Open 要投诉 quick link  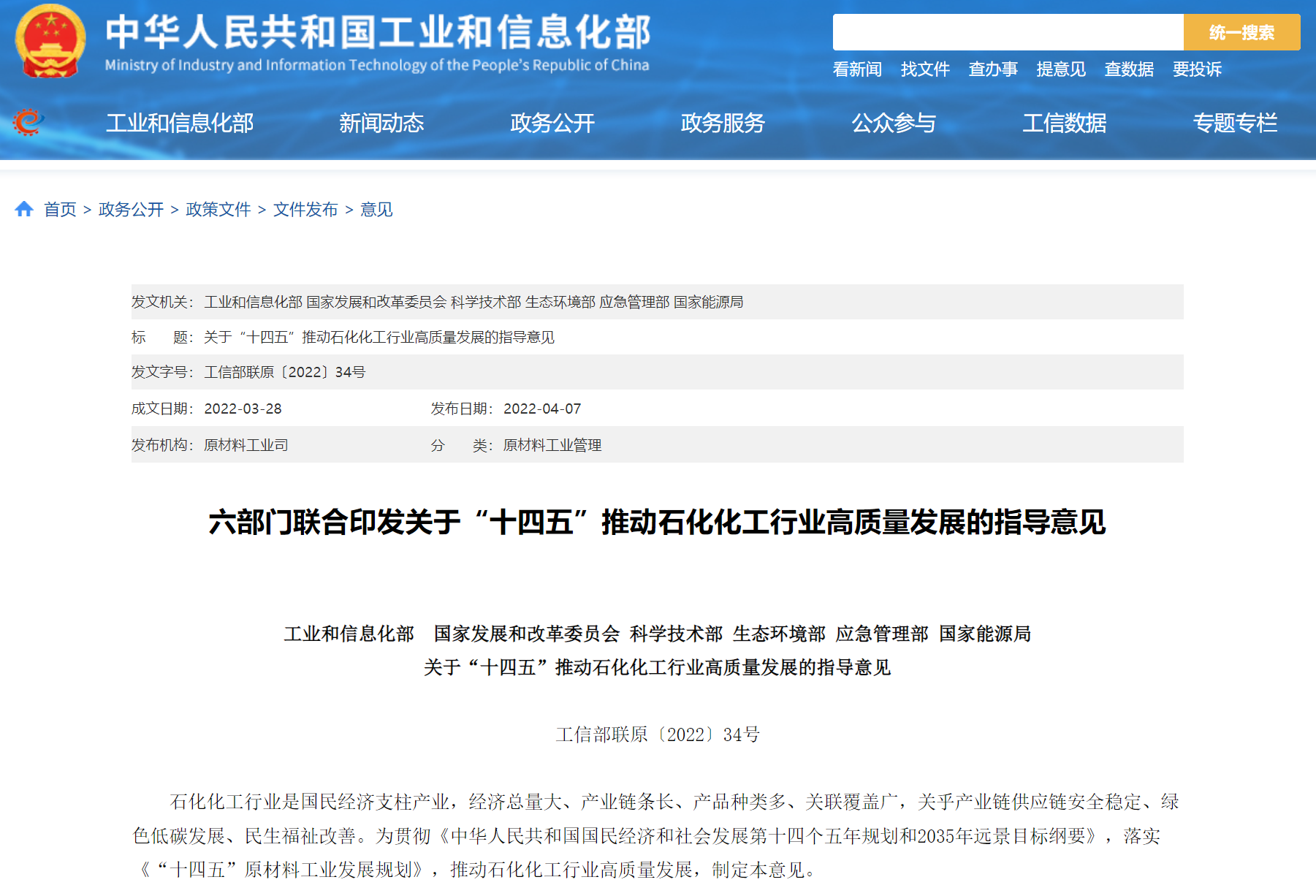(1197, 69)
